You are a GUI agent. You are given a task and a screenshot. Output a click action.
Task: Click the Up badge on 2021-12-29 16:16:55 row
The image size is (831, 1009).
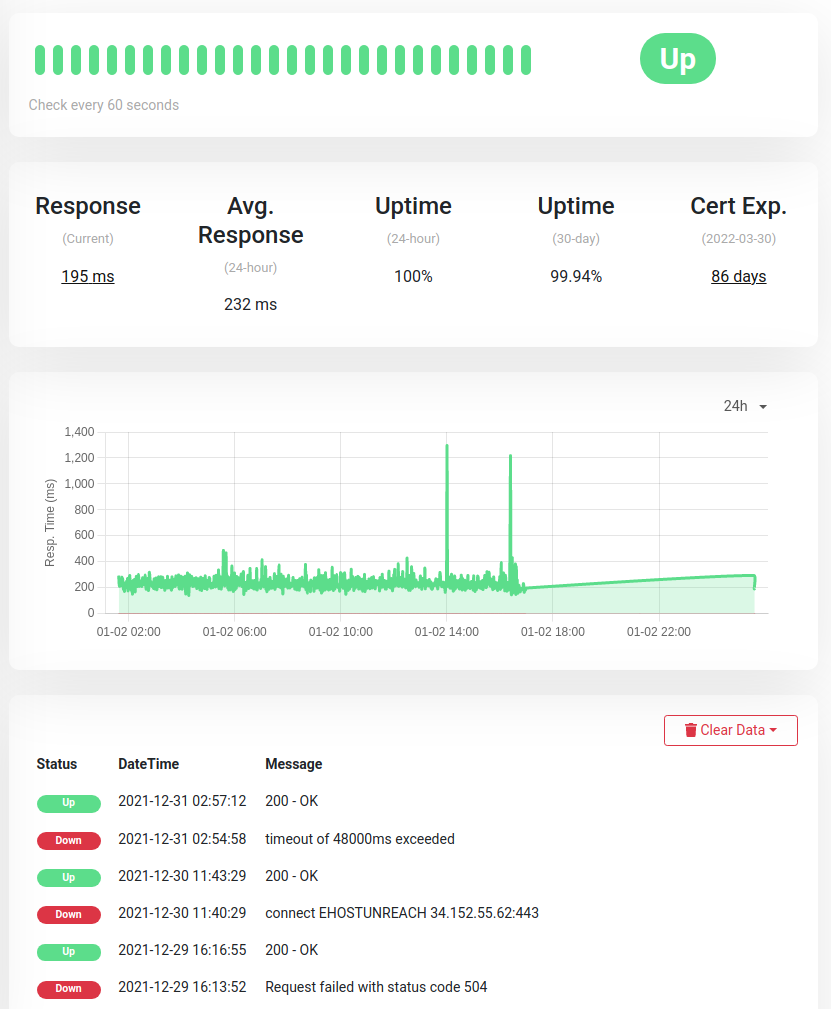click(68, 951)
